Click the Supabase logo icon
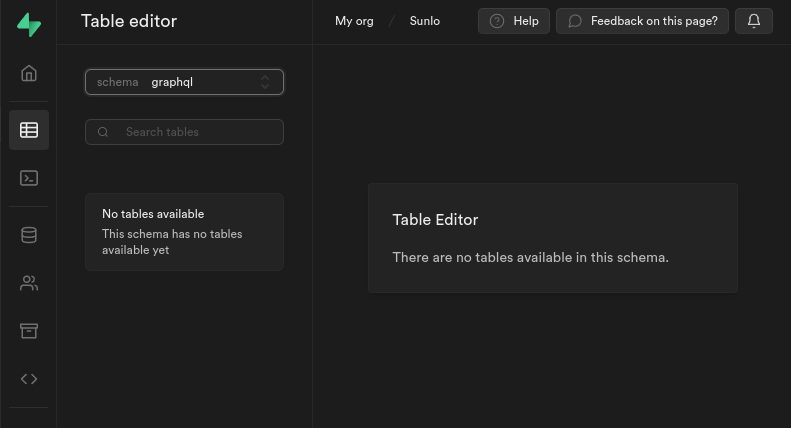The width and height of the screenshot is (791, 428). coord(29,24)
